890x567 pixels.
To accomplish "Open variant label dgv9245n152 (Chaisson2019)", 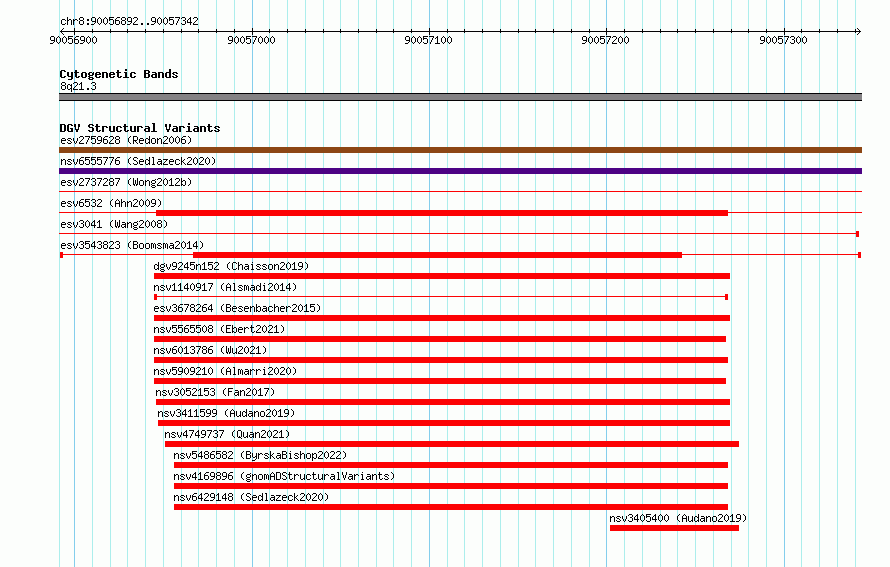I will pos(231,266).
